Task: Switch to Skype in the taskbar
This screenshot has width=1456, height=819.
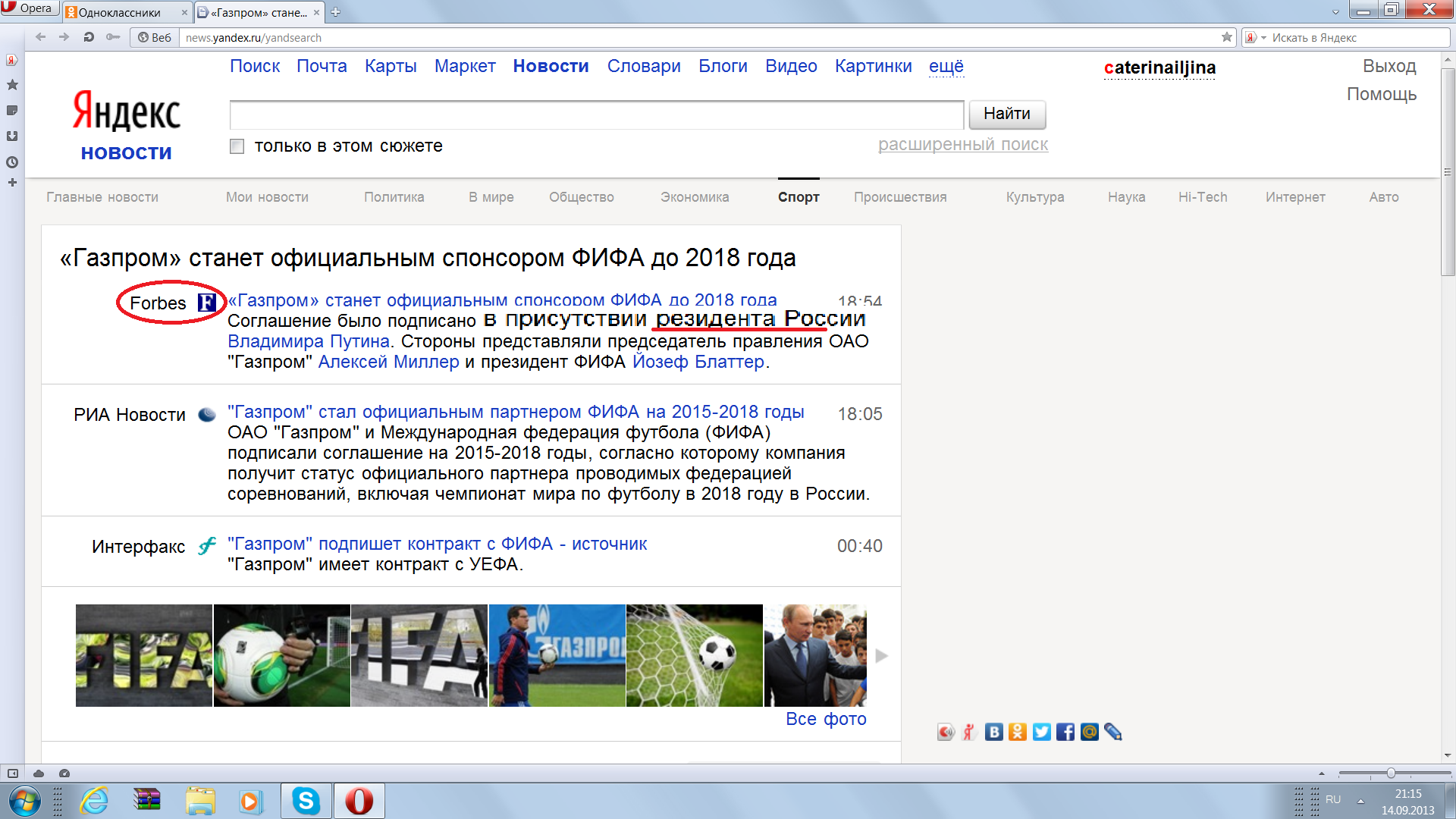Action: [306, 801]
